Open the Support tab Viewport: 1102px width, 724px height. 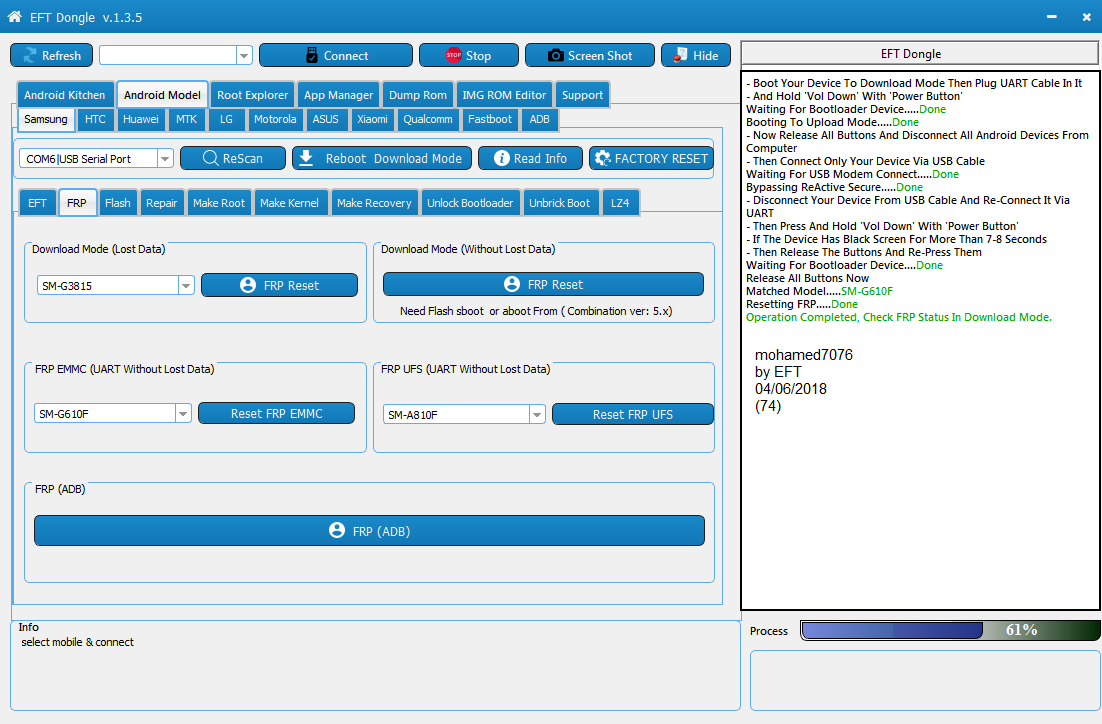click(582, 95)
